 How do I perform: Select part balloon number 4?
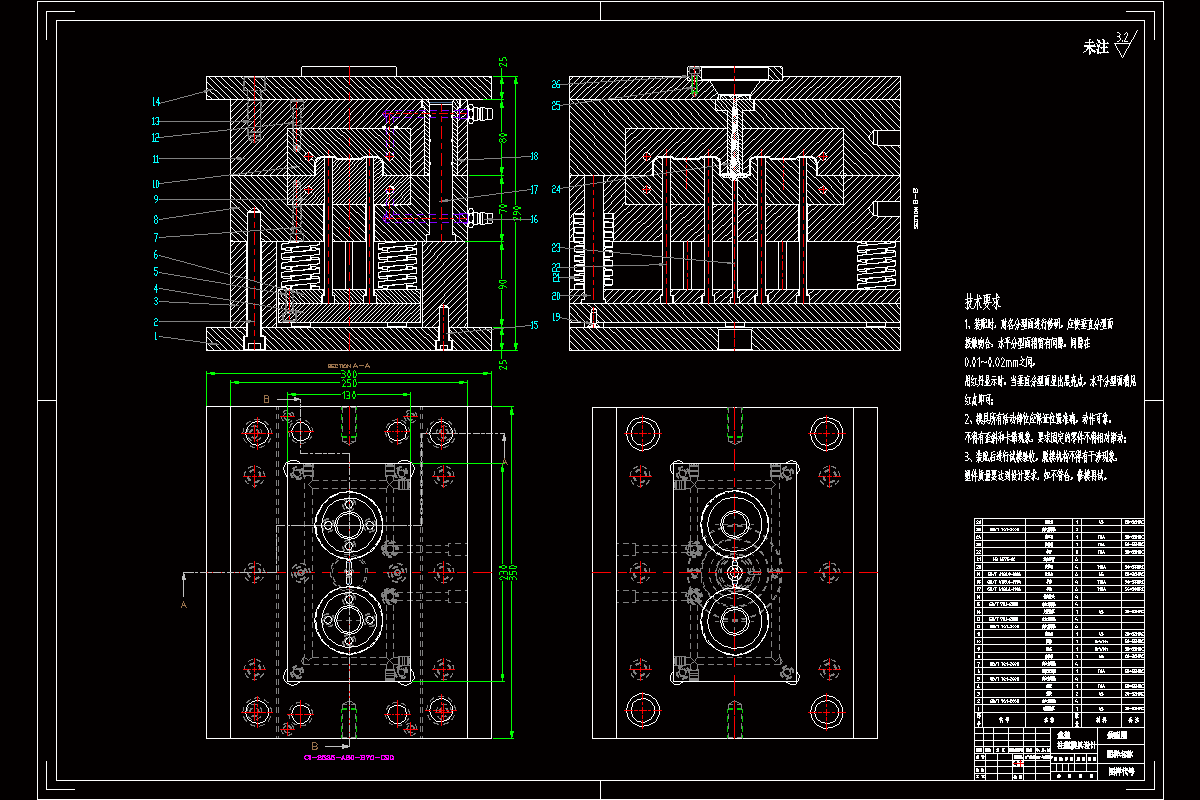pyautogui.click(x=156, y=289)
